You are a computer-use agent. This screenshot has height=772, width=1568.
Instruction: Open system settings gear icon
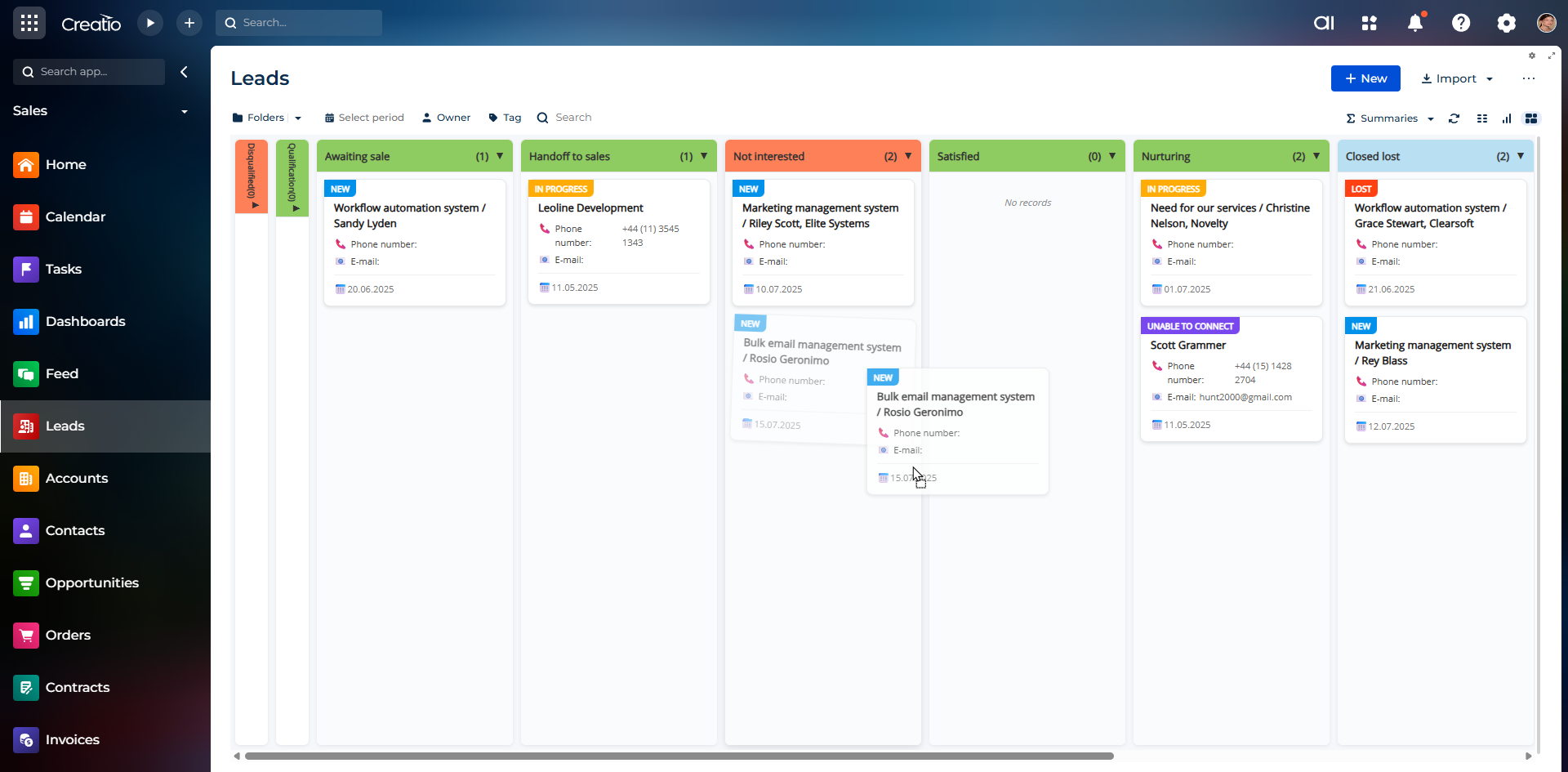pyautogui.click(x=1507, y=23)
